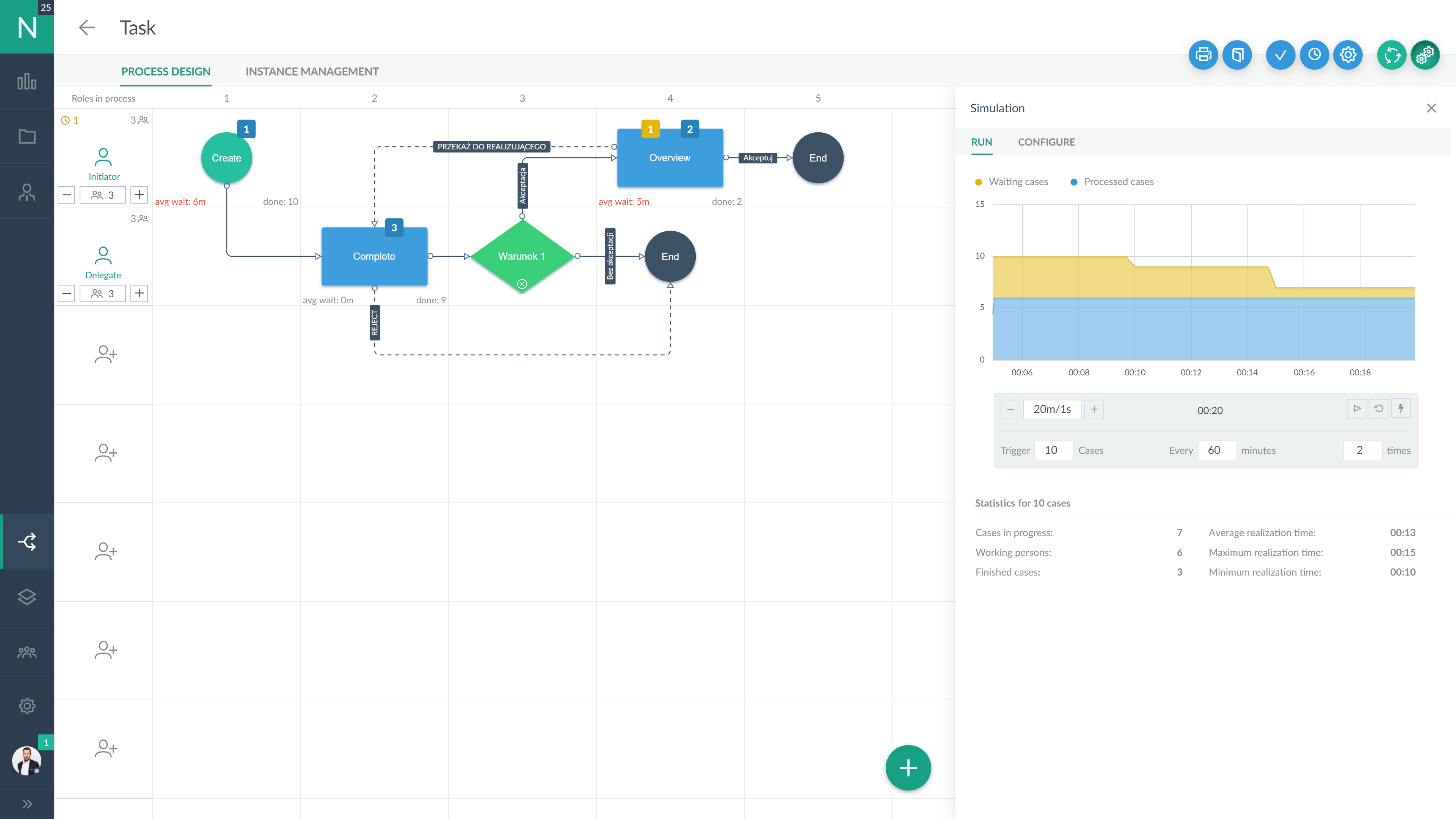Open the bar chart dashboard sidebar icon

27,82
